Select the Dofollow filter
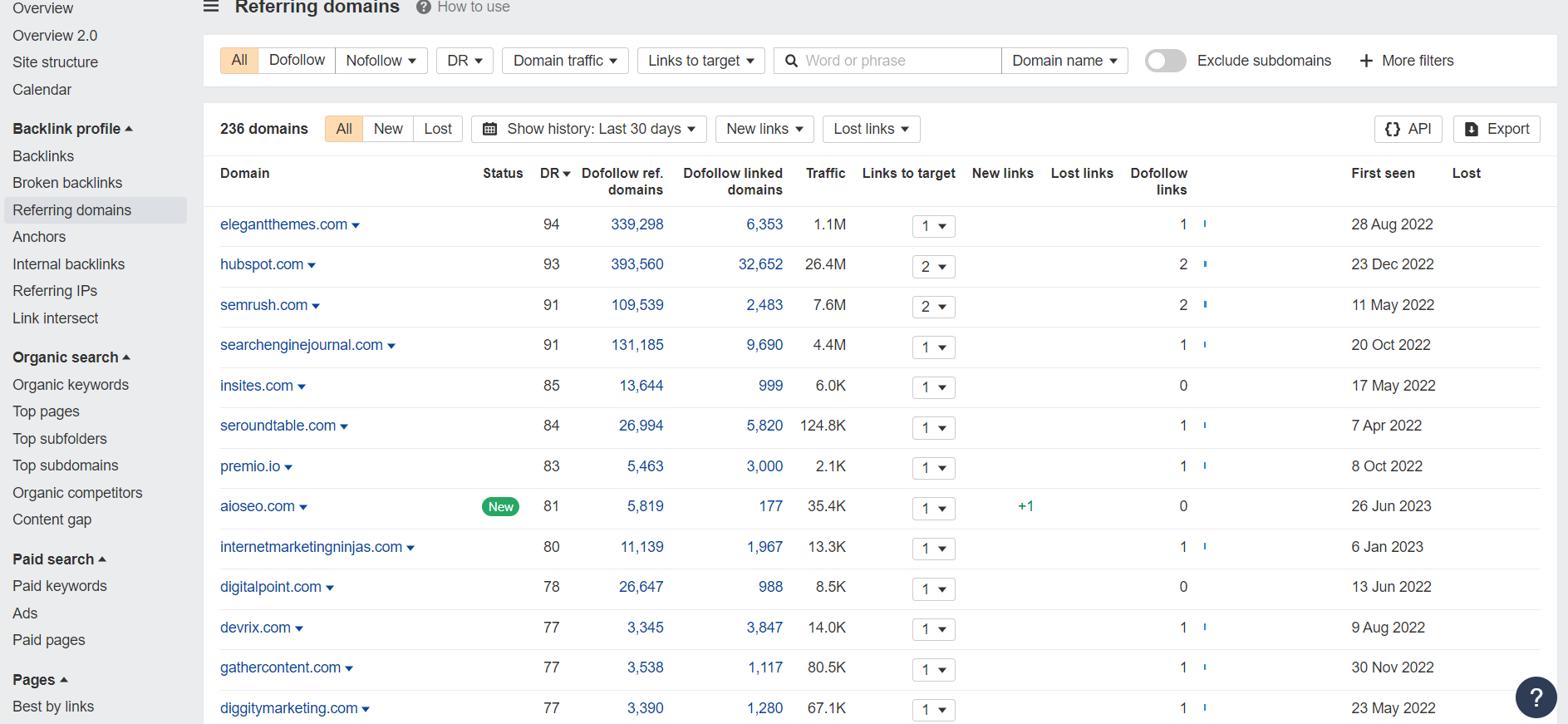This screenshot has width=1568, height=724. (297, 60)
